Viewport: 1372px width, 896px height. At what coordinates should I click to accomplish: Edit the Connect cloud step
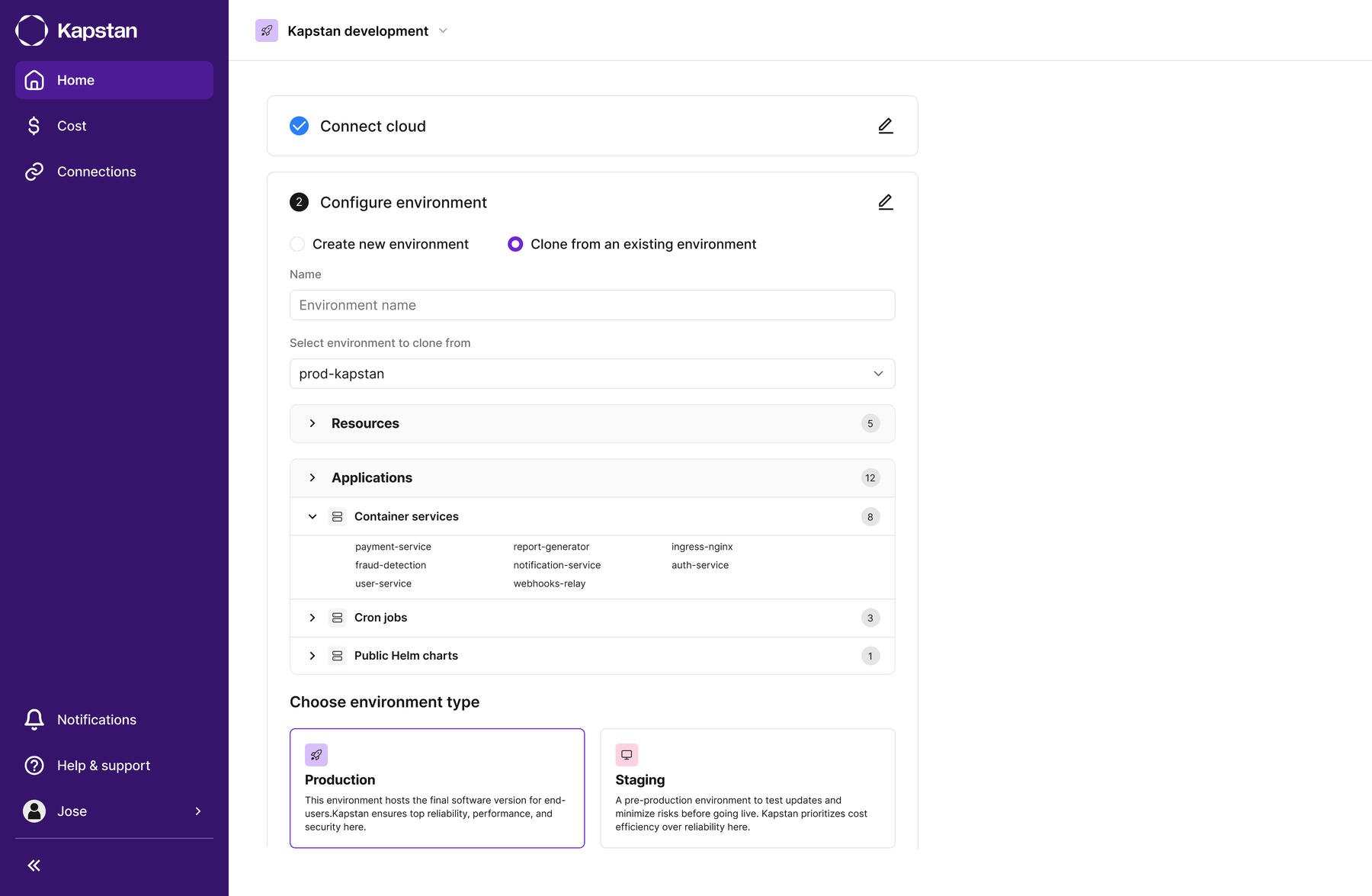885,126
